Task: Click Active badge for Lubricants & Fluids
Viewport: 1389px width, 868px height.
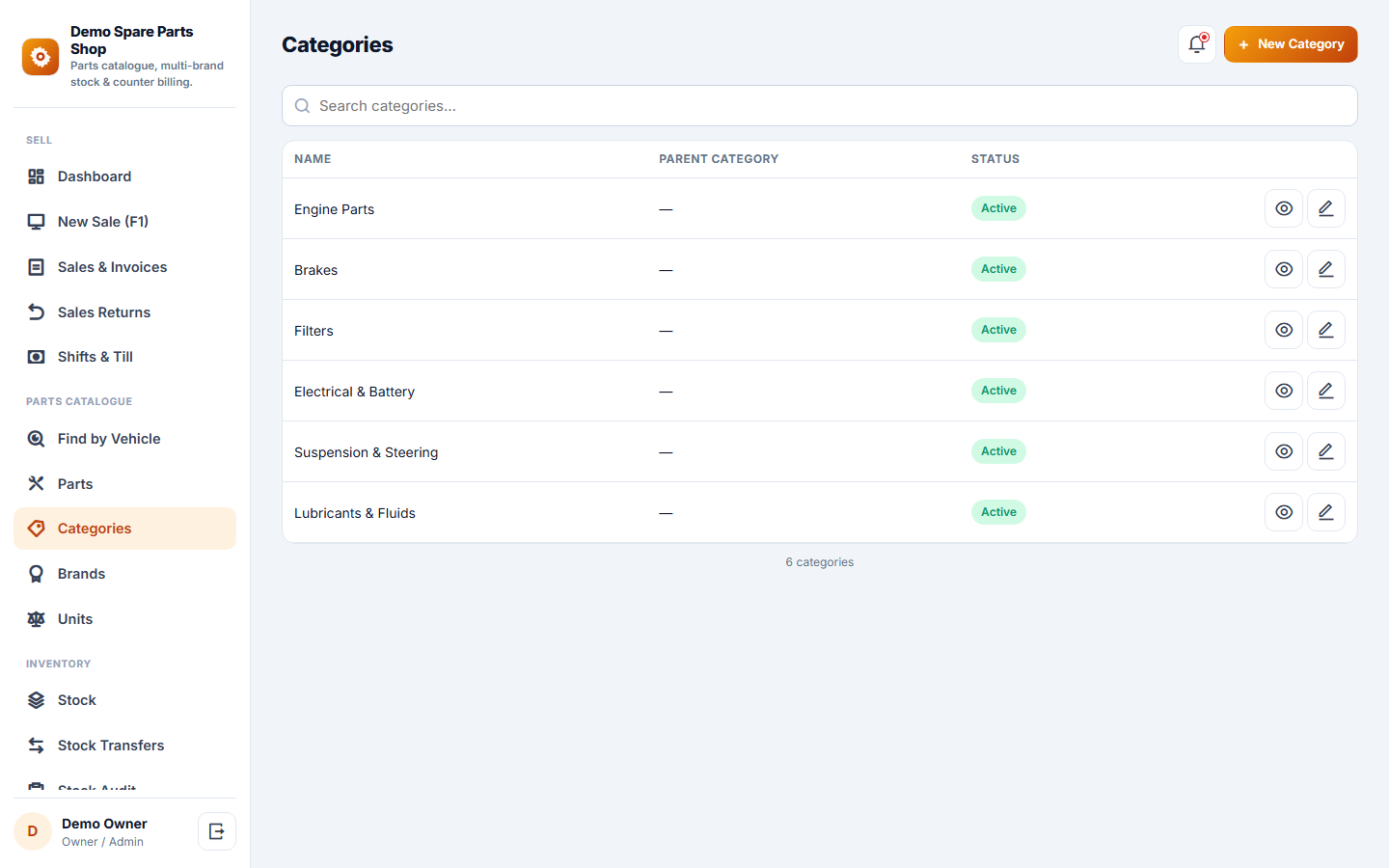Action: [998, 512]
